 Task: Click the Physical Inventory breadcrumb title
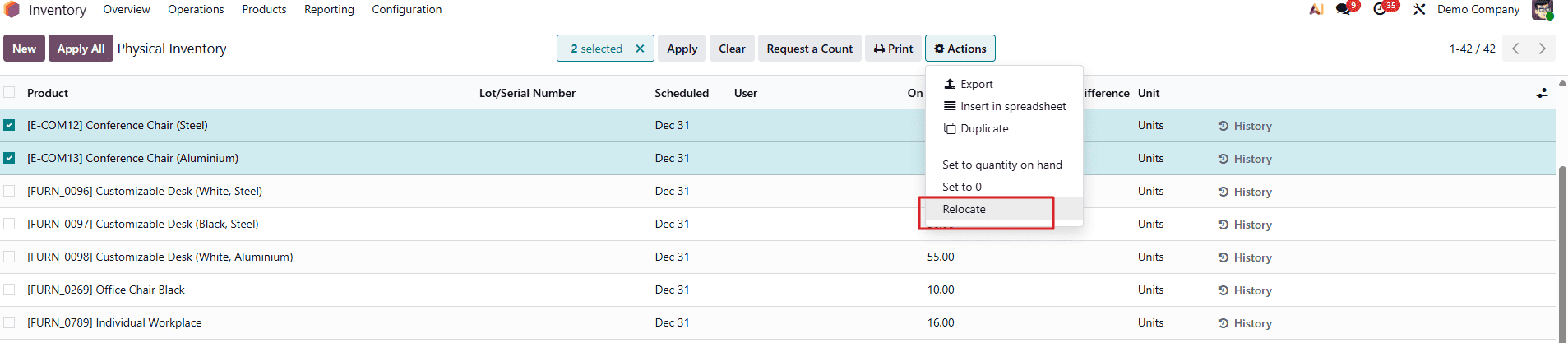point(172,49)
